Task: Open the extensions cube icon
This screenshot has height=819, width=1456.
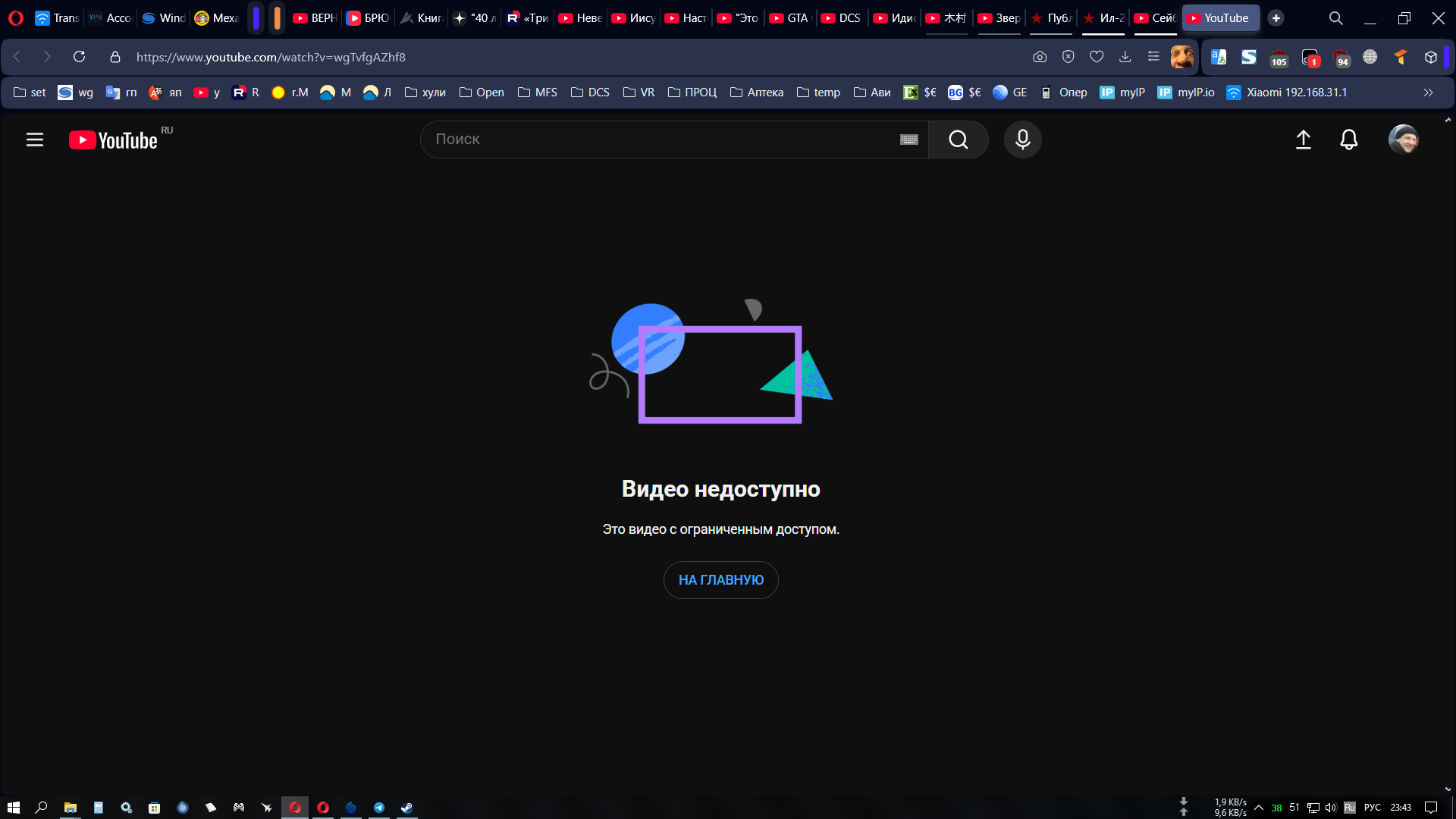Action: [x=1431, y=57]
